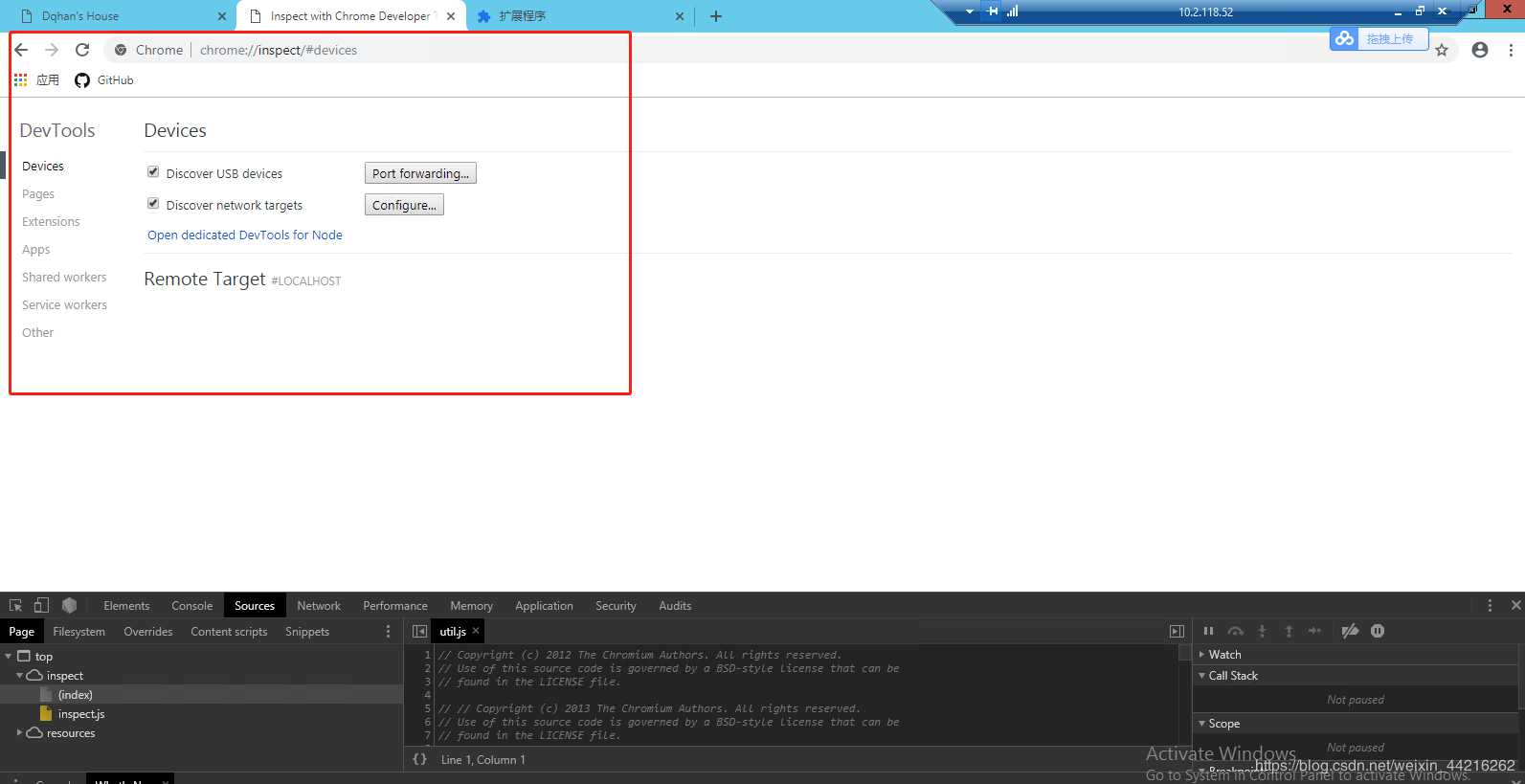Open the Chrome profile avatar menu
1525x784 pixels.
[x=1480, y=50]
